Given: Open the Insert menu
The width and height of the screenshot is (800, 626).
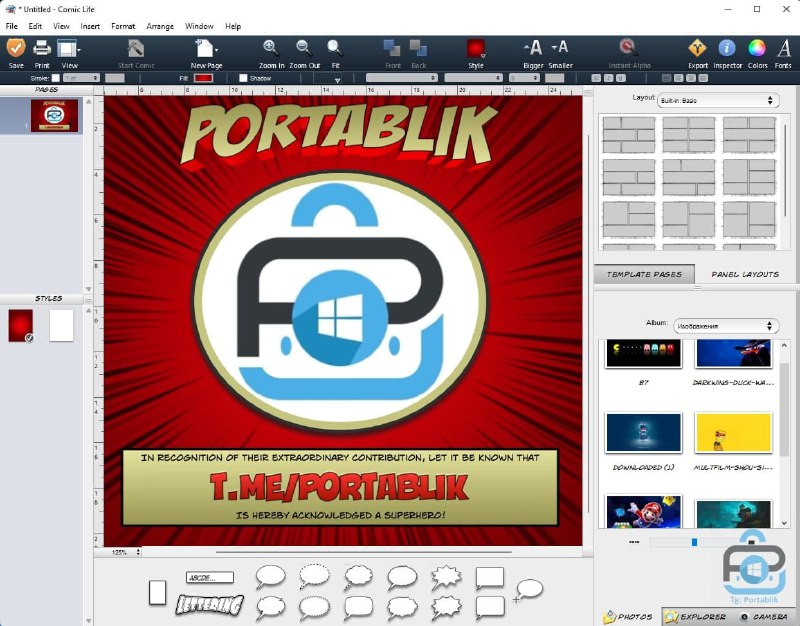Looking at the screenshot, I should (90, 26).
